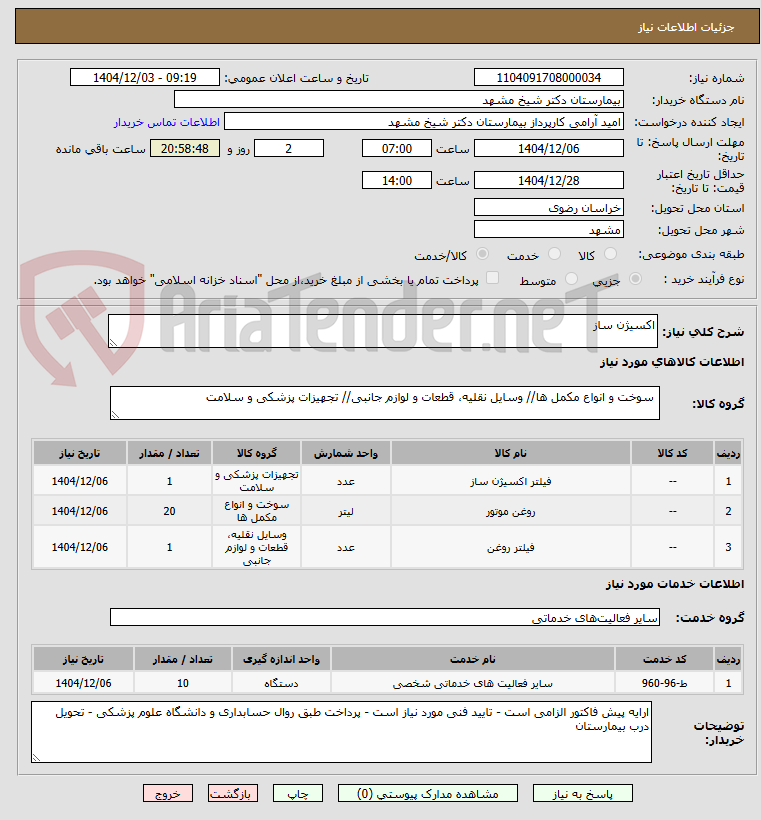
Task: Click 'نام خدمت' column header in services table
Action: (473, 659)
